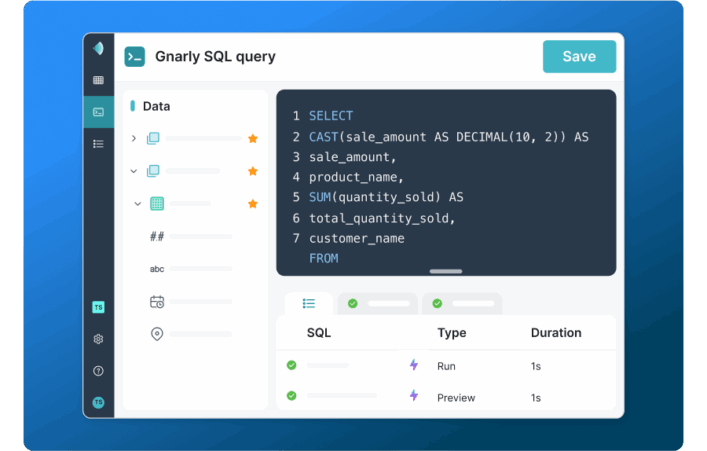707x451 pixels.
Task: Collapse the second data source chevron
Action: coord(133,171)
